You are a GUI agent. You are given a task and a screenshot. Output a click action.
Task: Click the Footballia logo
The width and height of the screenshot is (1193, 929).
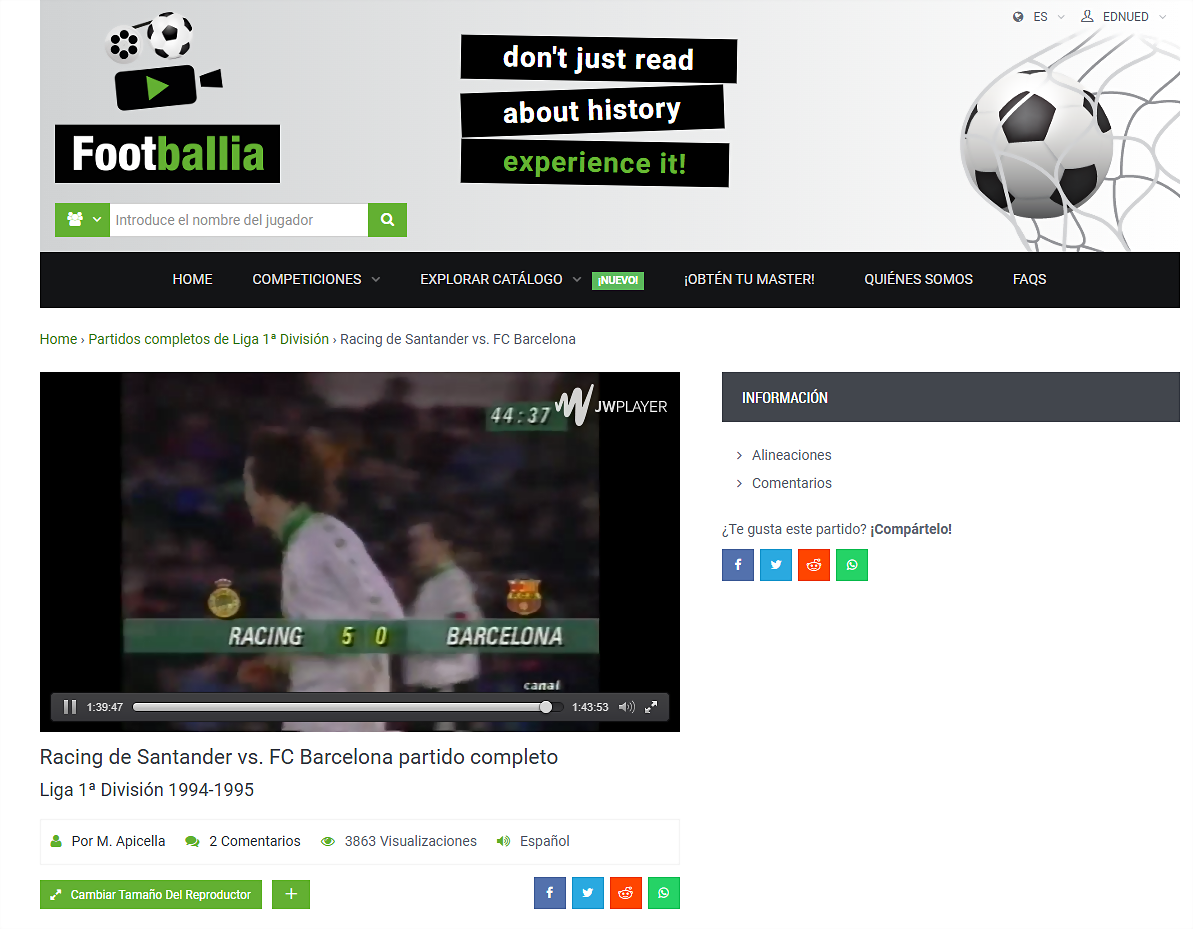pyautogui.click(x=167, y=97)
